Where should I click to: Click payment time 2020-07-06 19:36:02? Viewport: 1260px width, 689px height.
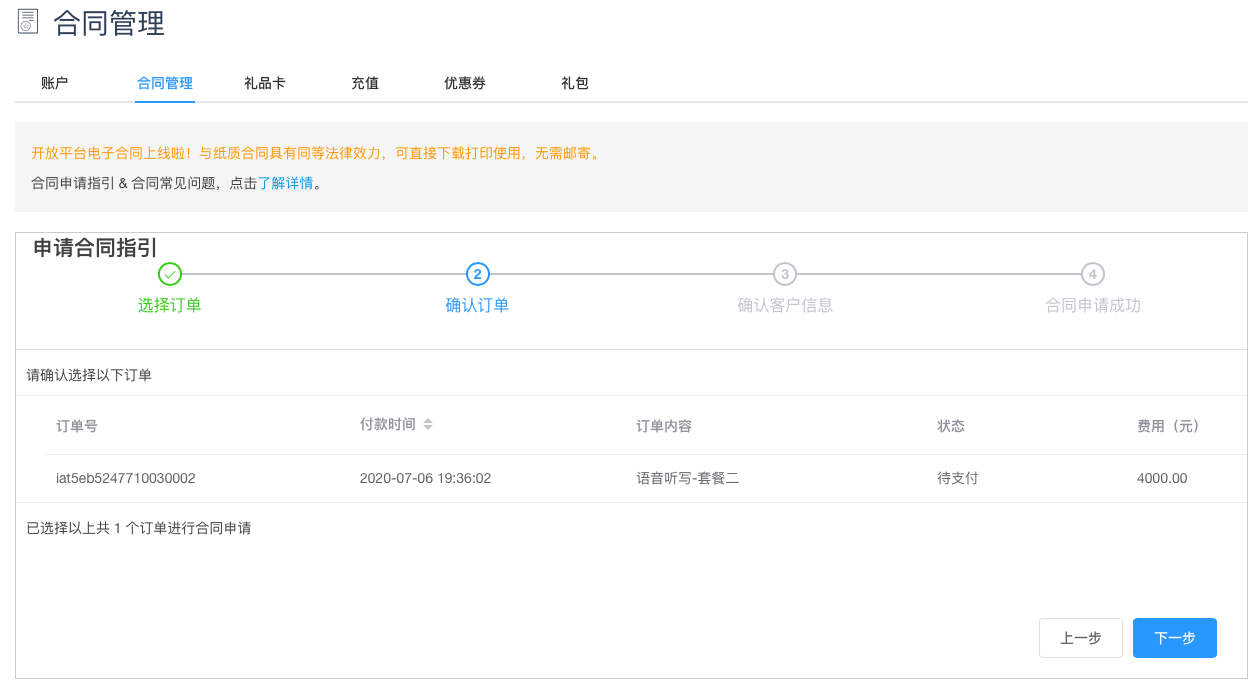(426, 478)
